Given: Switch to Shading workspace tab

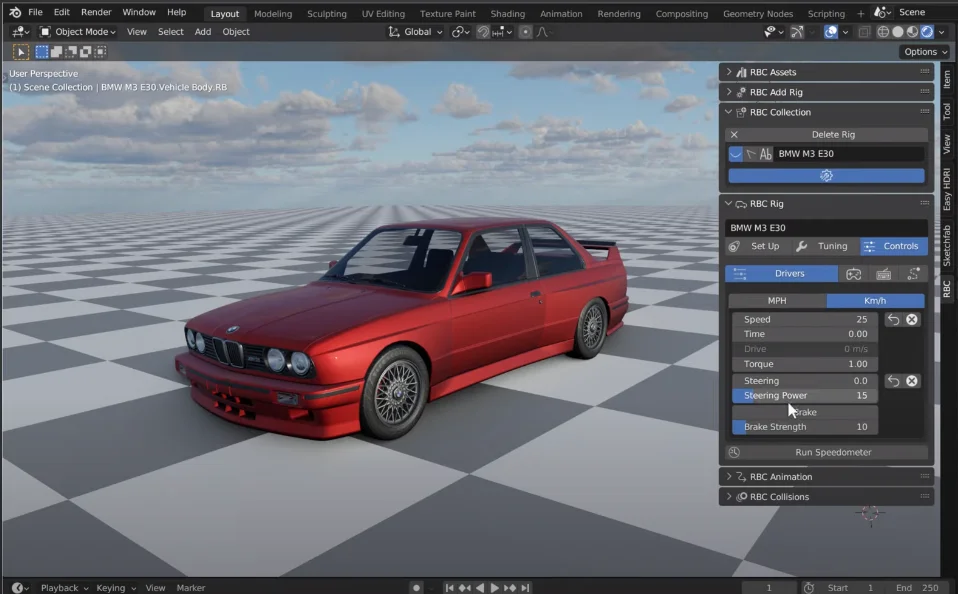Looking at the screenshot, I should [x=508, y=13].
